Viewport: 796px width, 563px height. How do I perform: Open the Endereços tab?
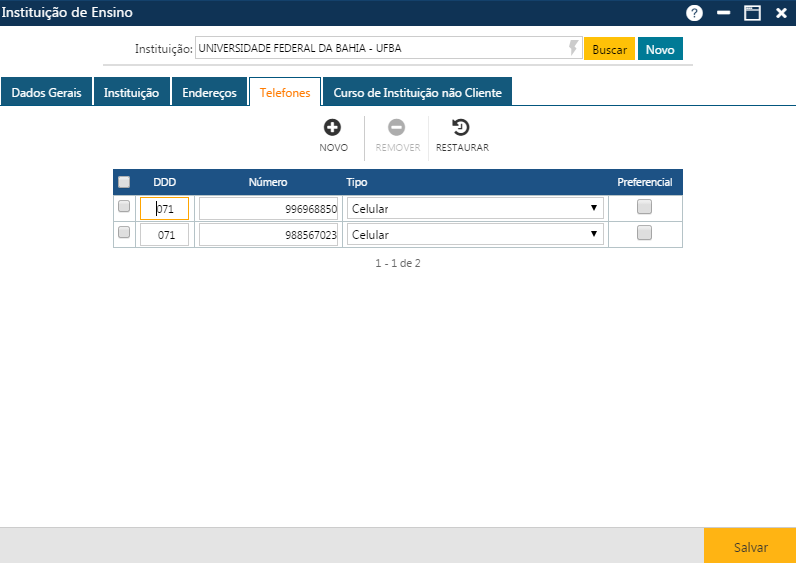(209, 92)
